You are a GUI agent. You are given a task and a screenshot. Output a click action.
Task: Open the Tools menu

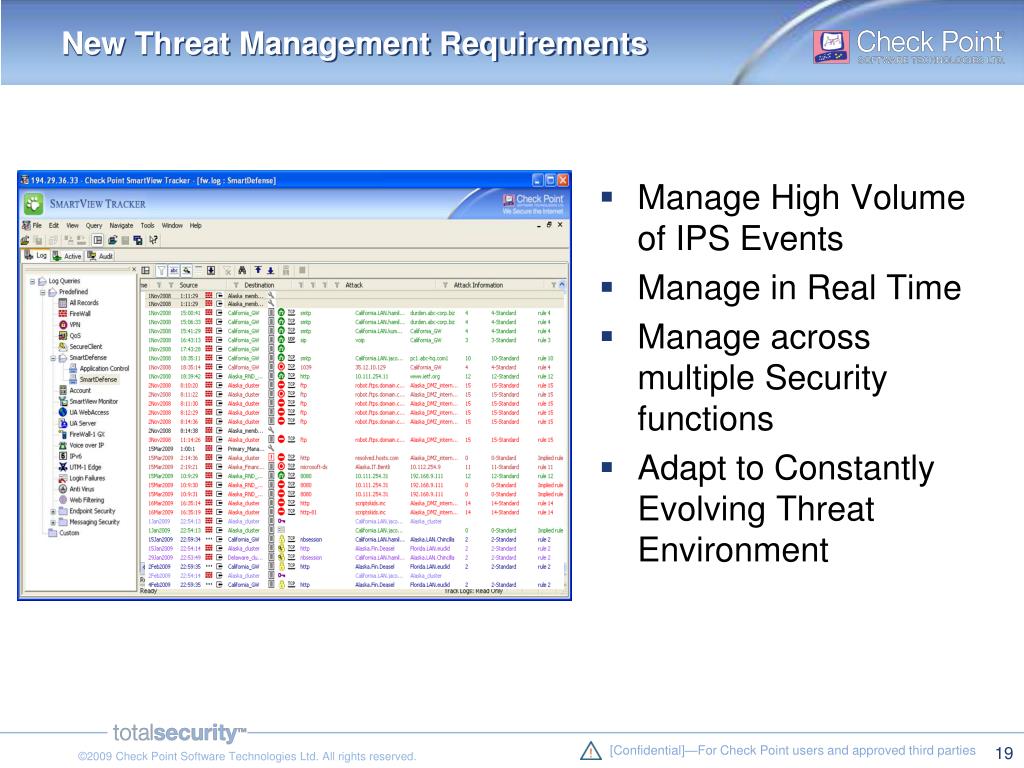click(148, 225)
